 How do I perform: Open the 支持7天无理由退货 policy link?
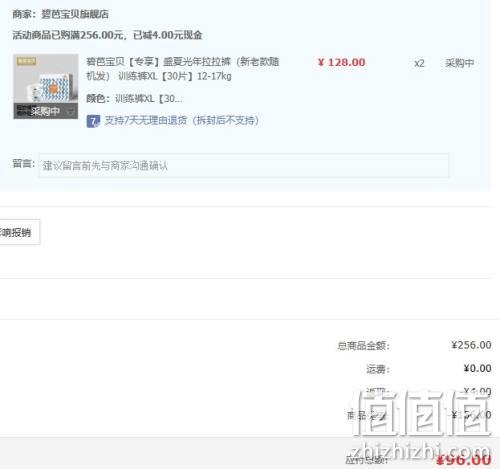point(182,120)
